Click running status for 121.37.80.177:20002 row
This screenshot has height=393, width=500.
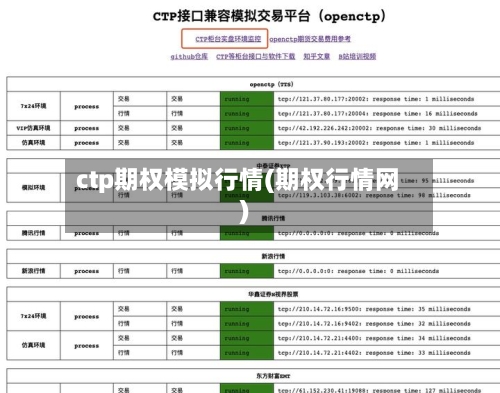(x=247, y=99)
